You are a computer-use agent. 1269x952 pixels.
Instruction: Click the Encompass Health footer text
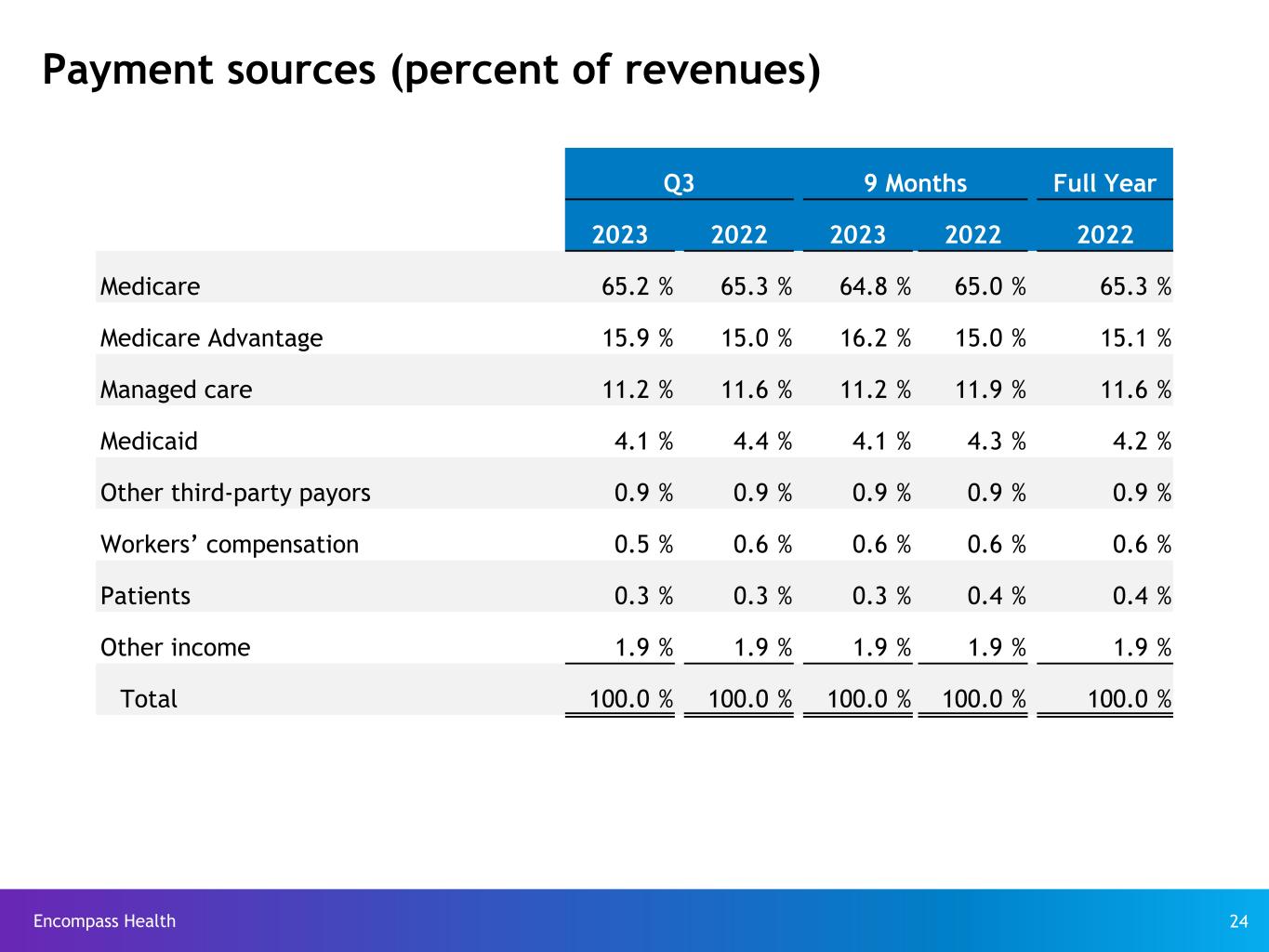click(x=104, y=921)
